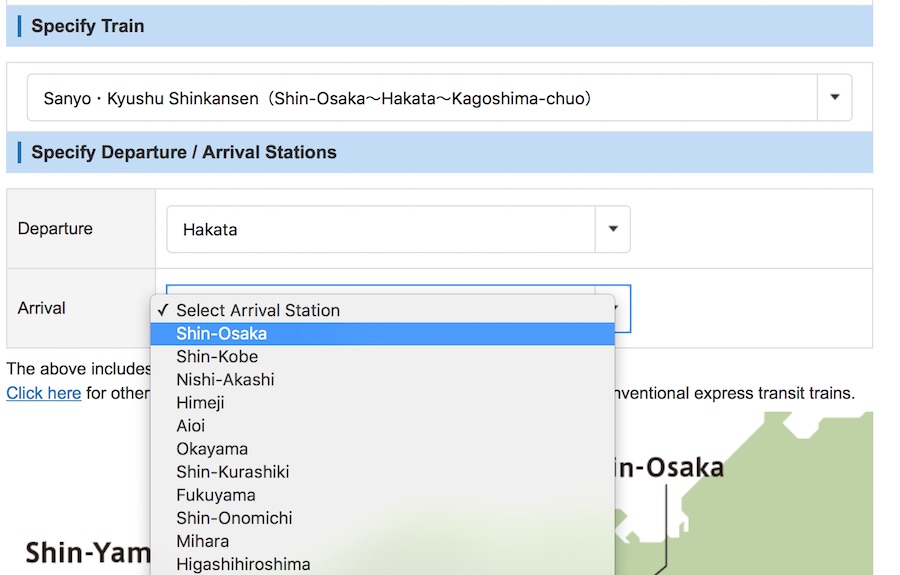900x575 pixels.
Task: Choose Himeji as arrival station
Action: (200, 403)
